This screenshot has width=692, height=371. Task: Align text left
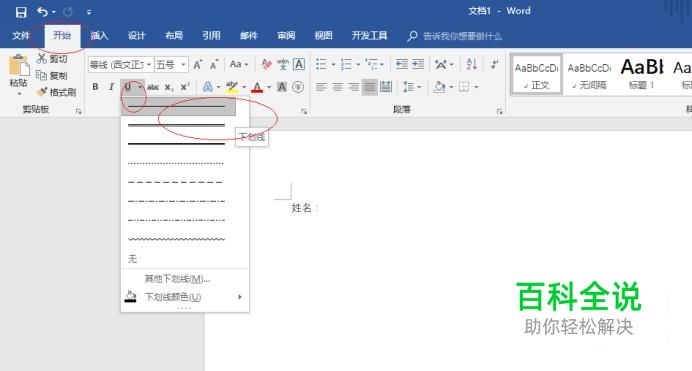point(321,87)
